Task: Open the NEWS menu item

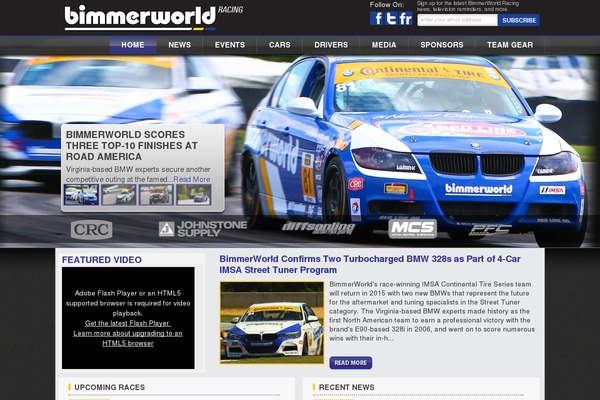Action: pyautogui.click(x=179, y=45)
